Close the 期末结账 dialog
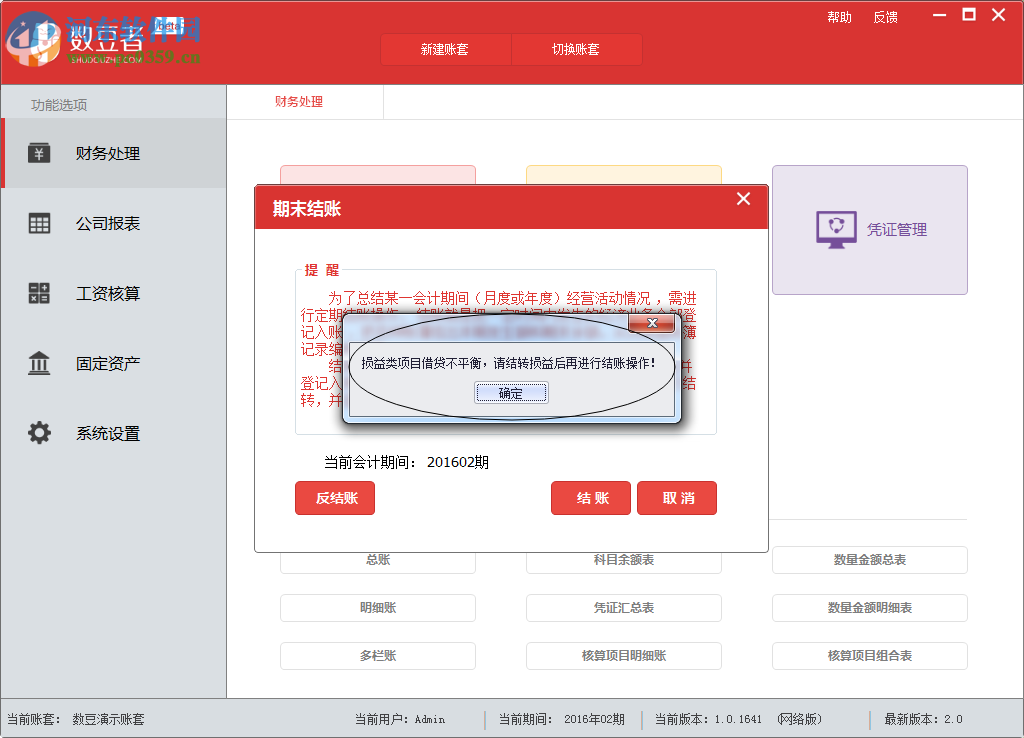This screenshot has width=1024, height=738. (743, 198)
